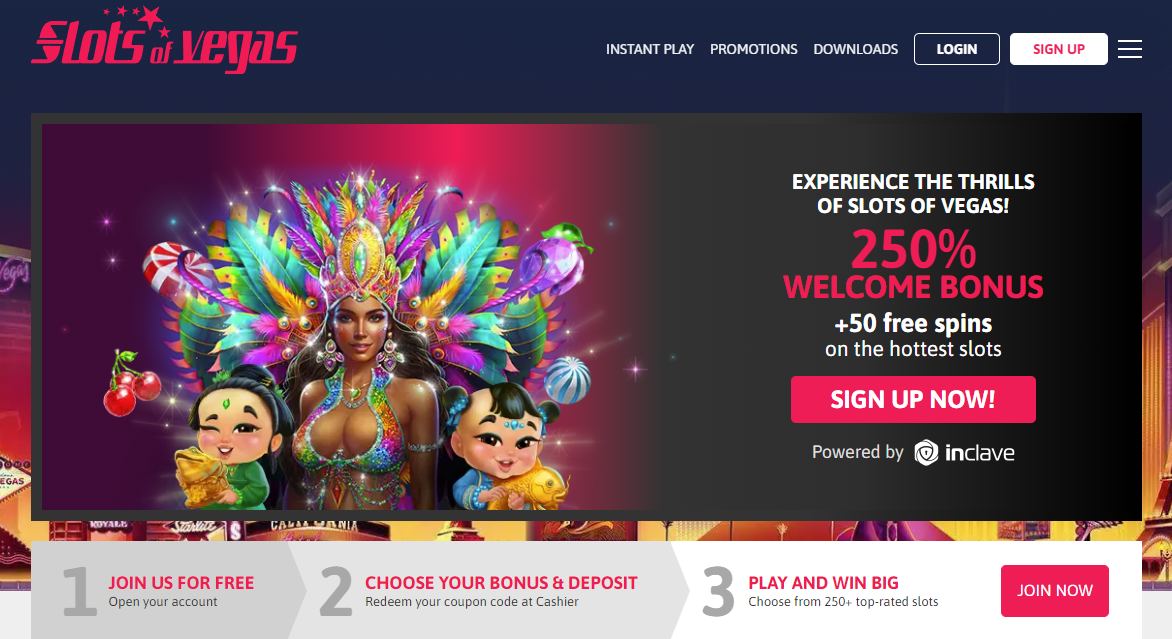Image resolution: width=1172 pixels, height=639 pixels.
Task: Select the Join Us For Free step
Action: tap(181, 590)
